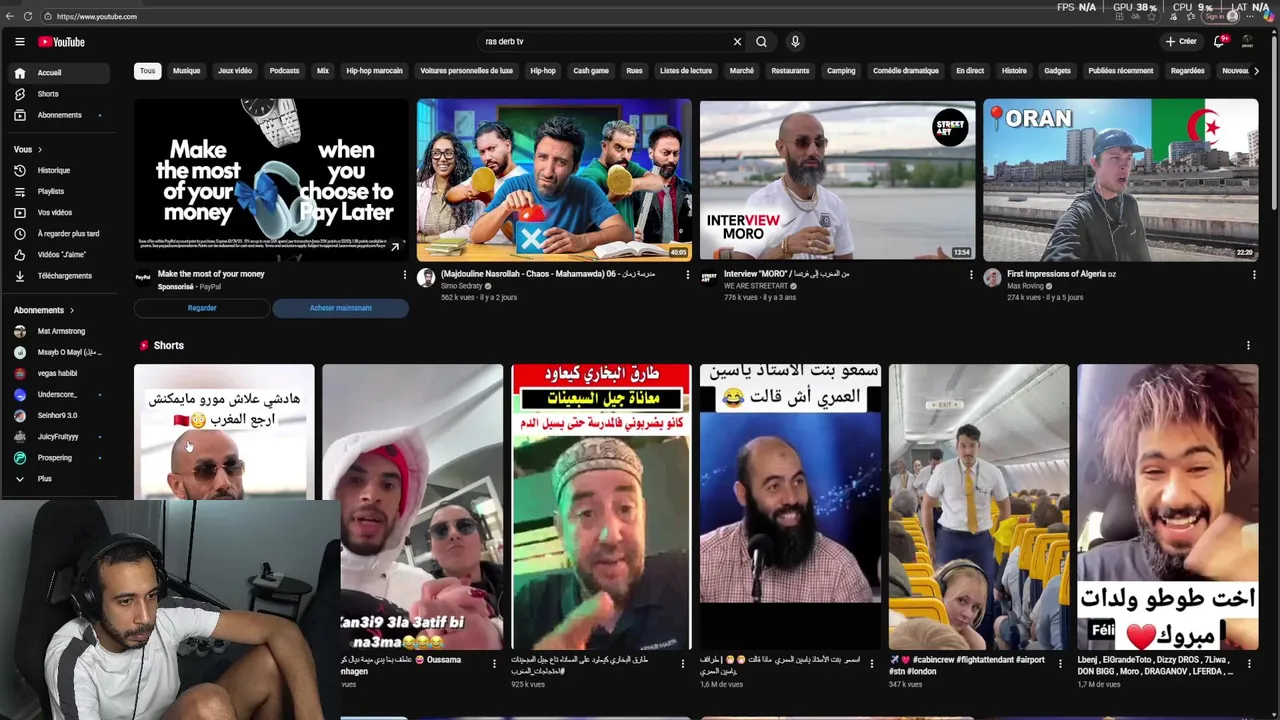Select the Gadgets filter chip
The height and width of the screenshot is (720, 1280).
1057,71
